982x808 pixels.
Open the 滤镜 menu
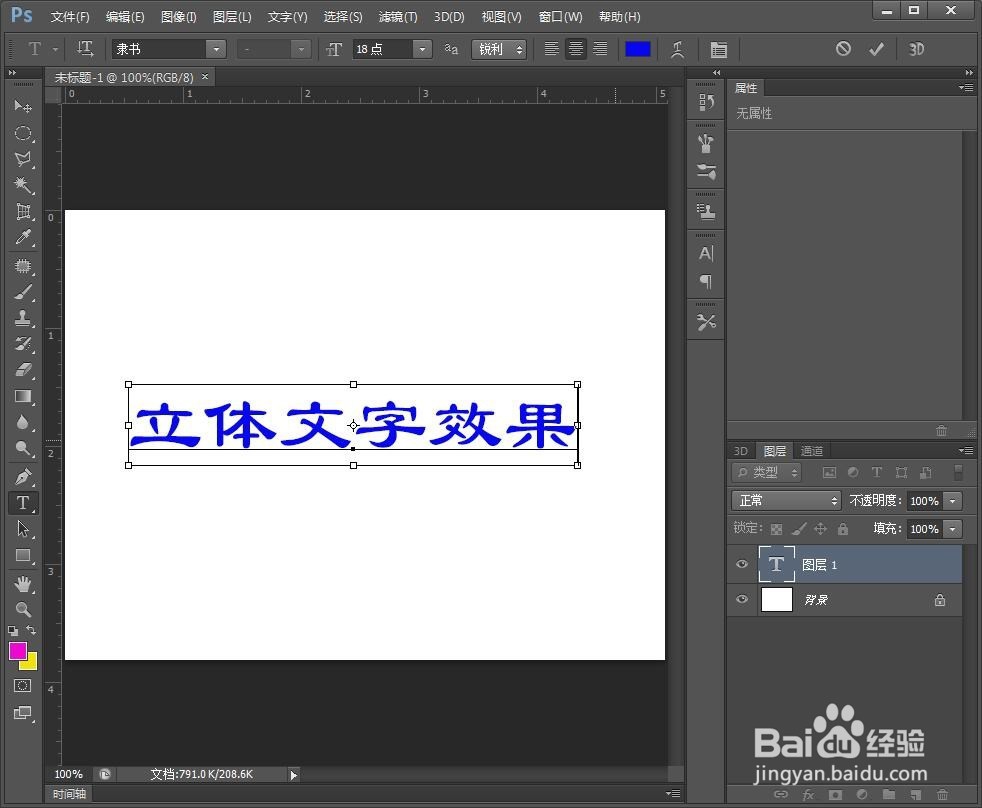(397, 16)
